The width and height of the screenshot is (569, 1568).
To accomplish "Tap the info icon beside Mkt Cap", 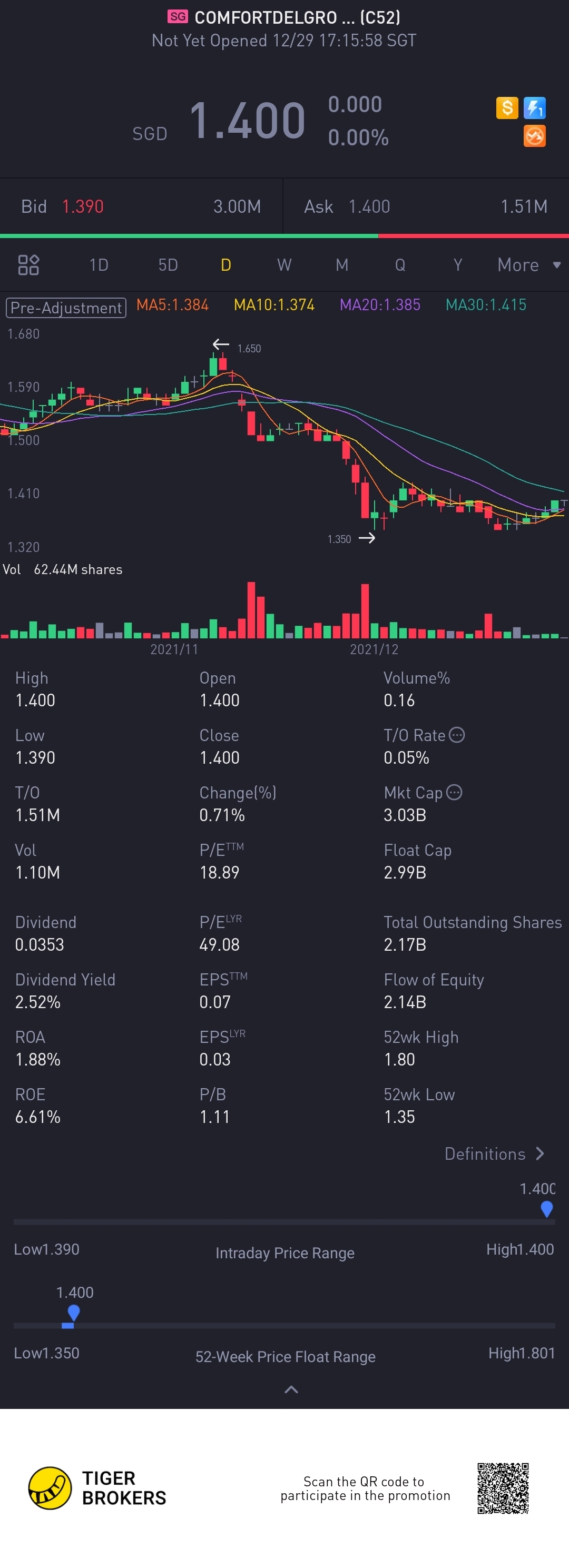I will point(454,792).
